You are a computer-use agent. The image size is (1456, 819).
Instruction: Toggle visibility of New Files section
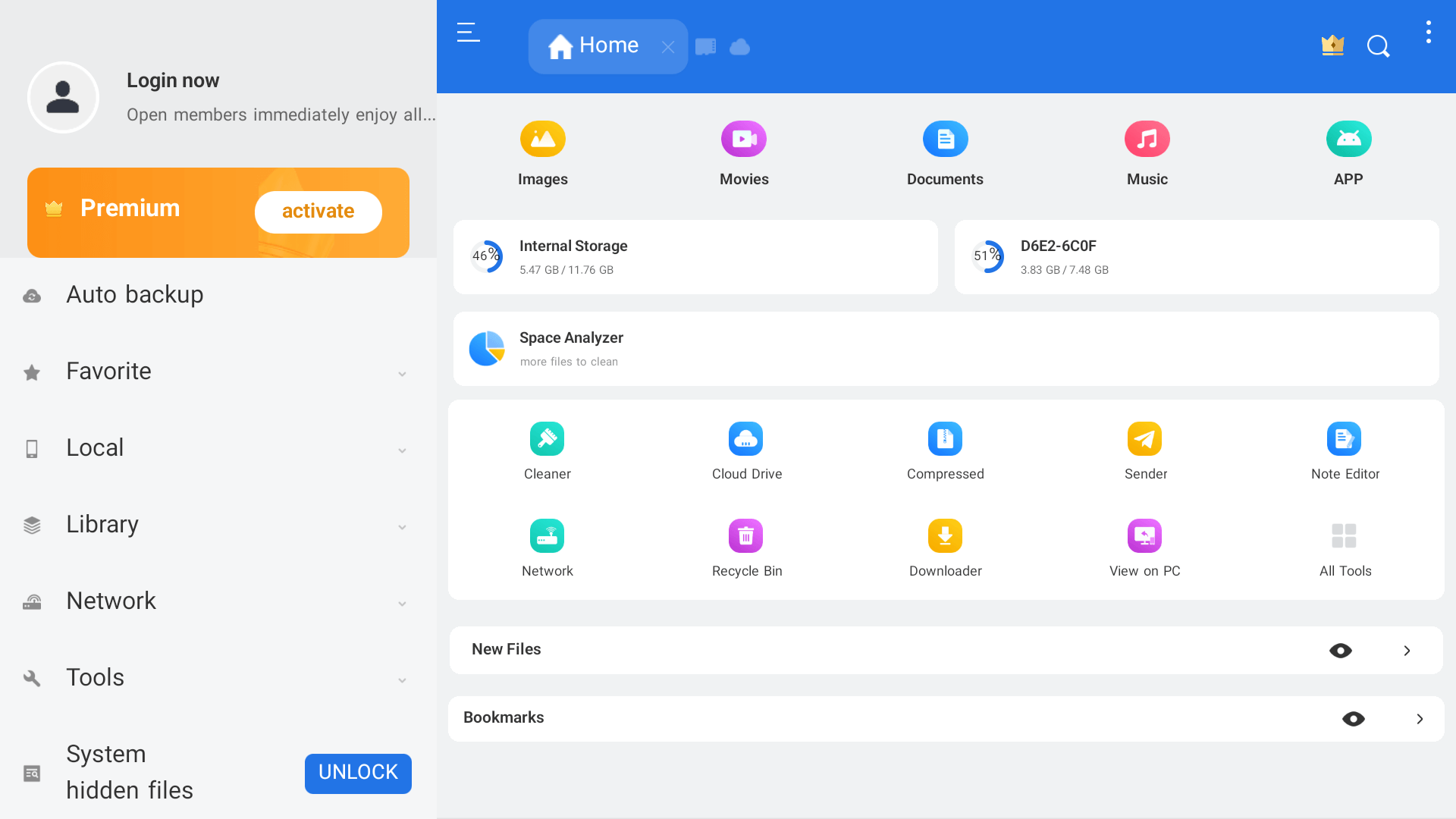point(1341,650)
